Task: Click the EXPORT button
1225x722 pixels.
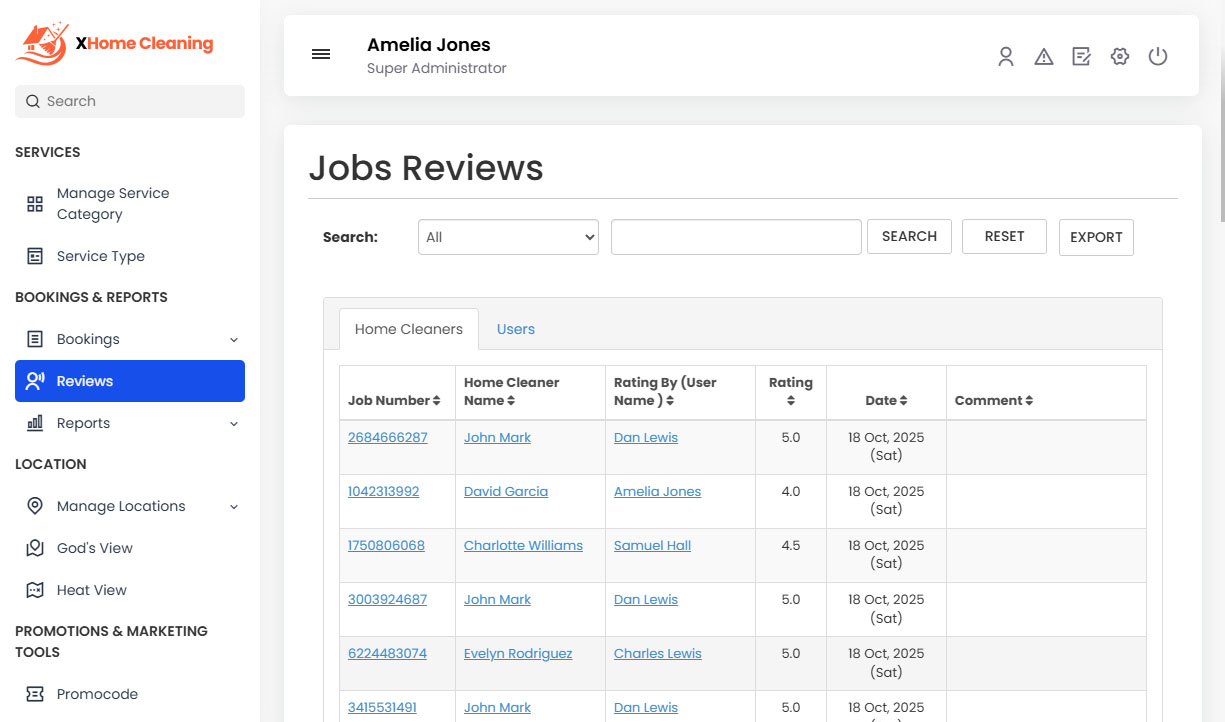Action: 1096,237
